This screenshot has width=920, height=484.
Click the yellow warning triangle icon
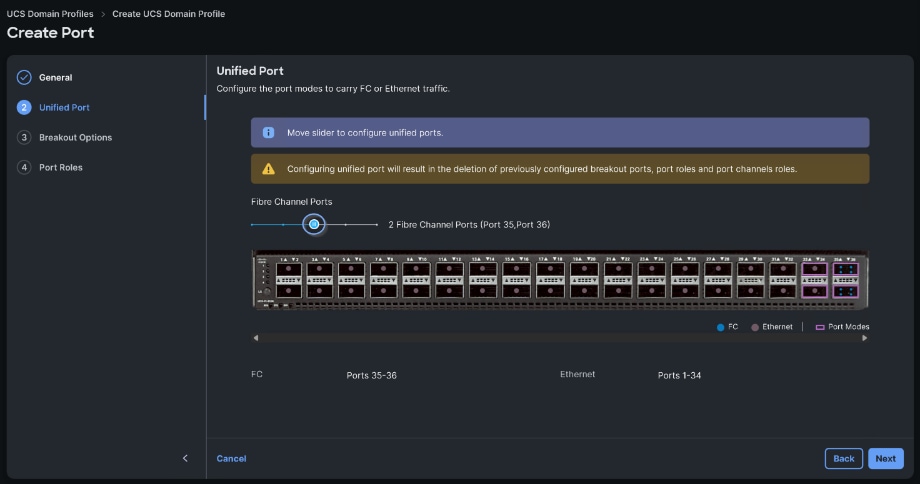[268, 169]
